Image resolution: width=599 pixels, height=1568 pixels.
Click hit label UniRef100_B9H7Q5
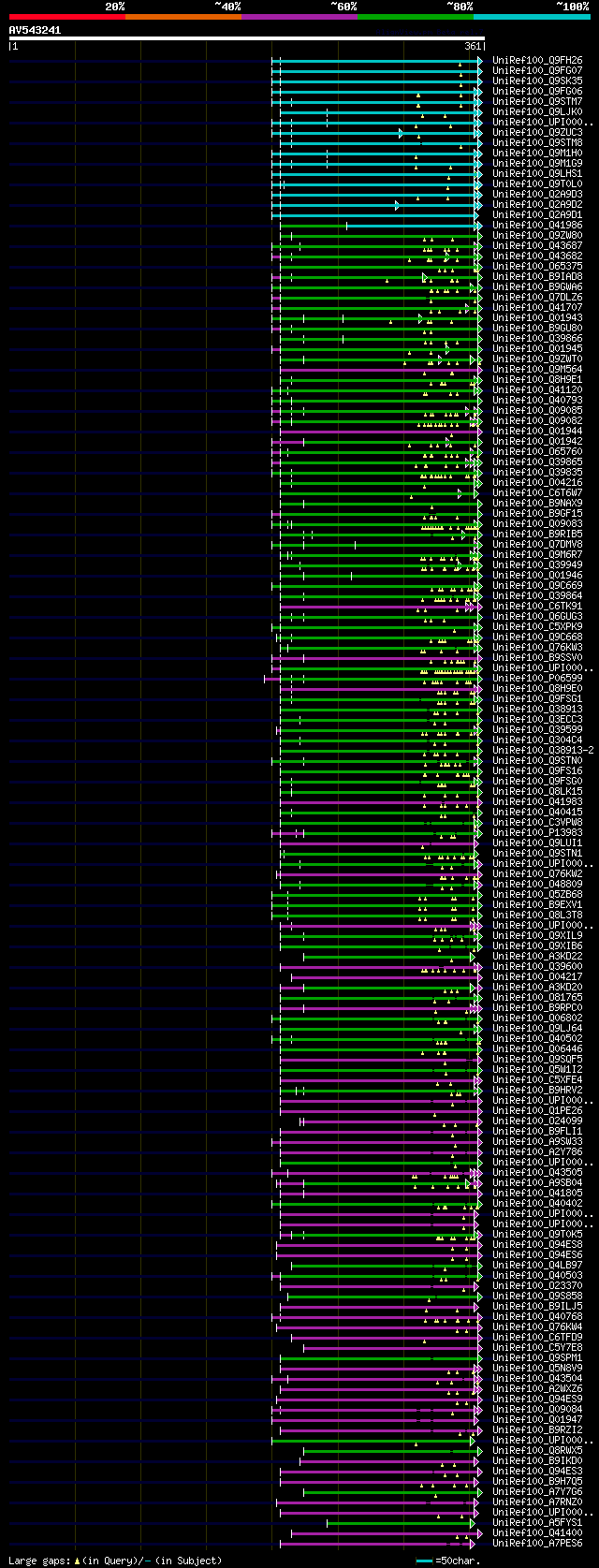pyautogui.click(x=537, y=1481)
